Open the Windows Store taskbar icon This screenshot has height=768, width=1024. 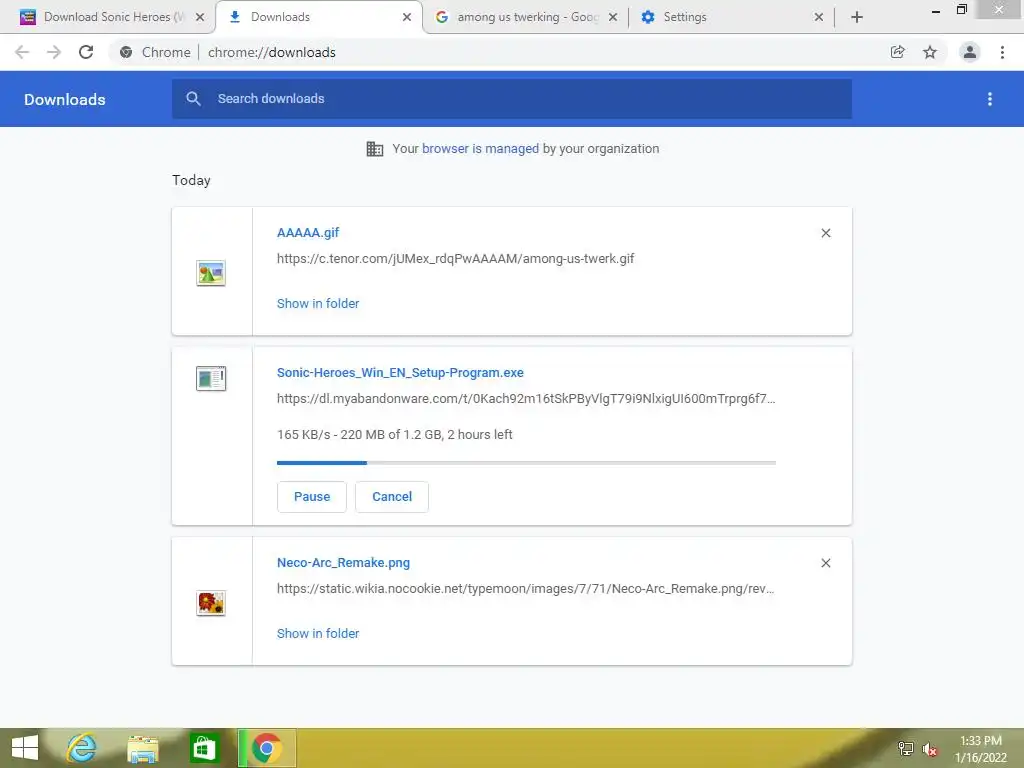(204, 748)
